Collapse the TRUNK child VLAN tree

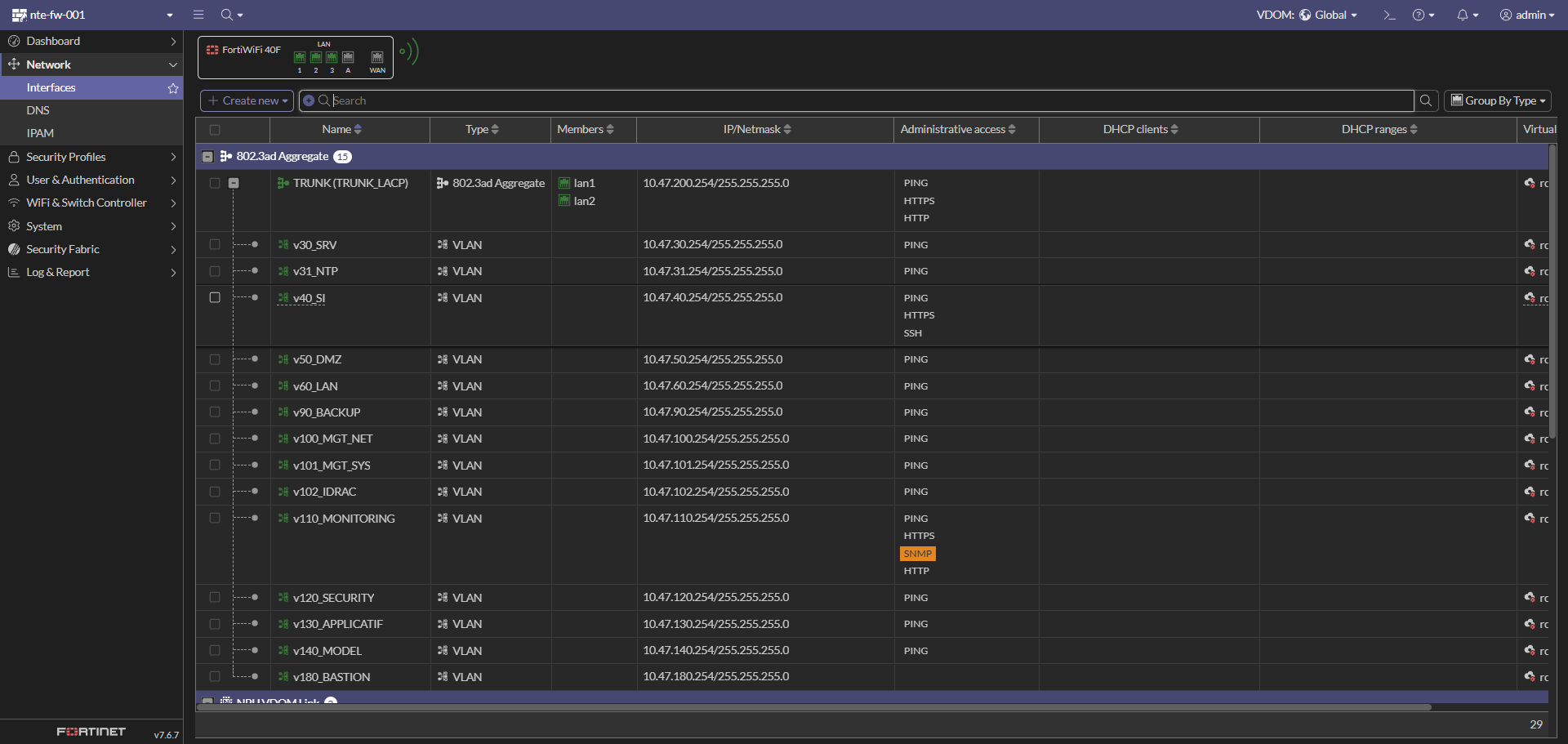point(234,183)
